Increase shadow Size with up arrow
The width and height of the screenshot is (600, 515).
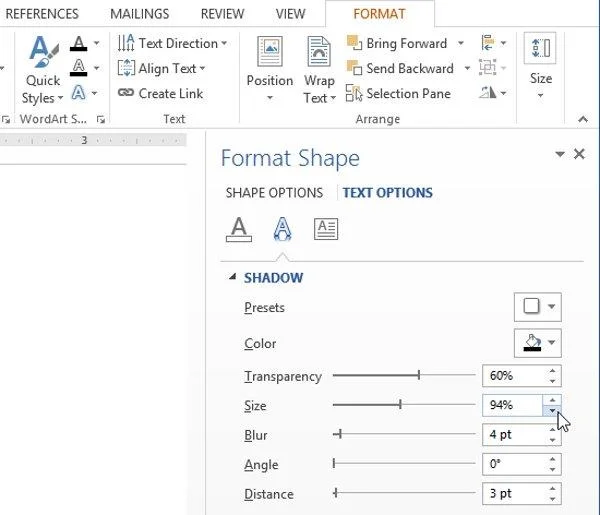[552, 400]
